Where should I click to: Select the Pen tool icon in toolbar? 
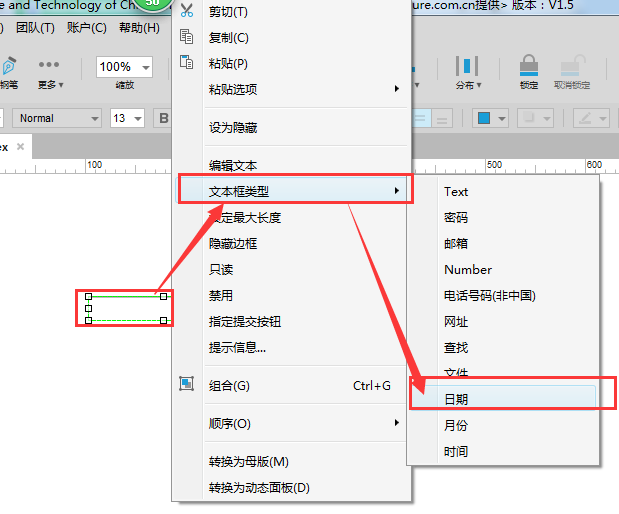(x=9, y=66)
